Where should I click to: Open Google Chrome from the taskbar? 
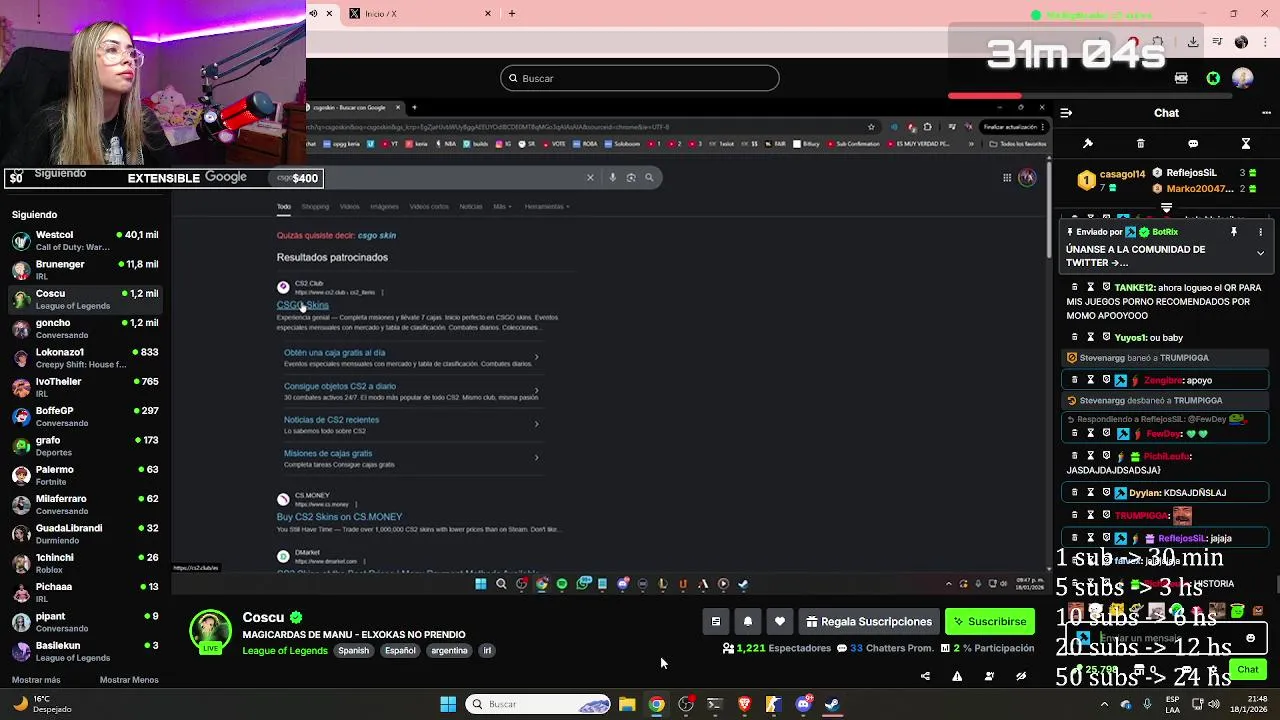click(656, 704)
